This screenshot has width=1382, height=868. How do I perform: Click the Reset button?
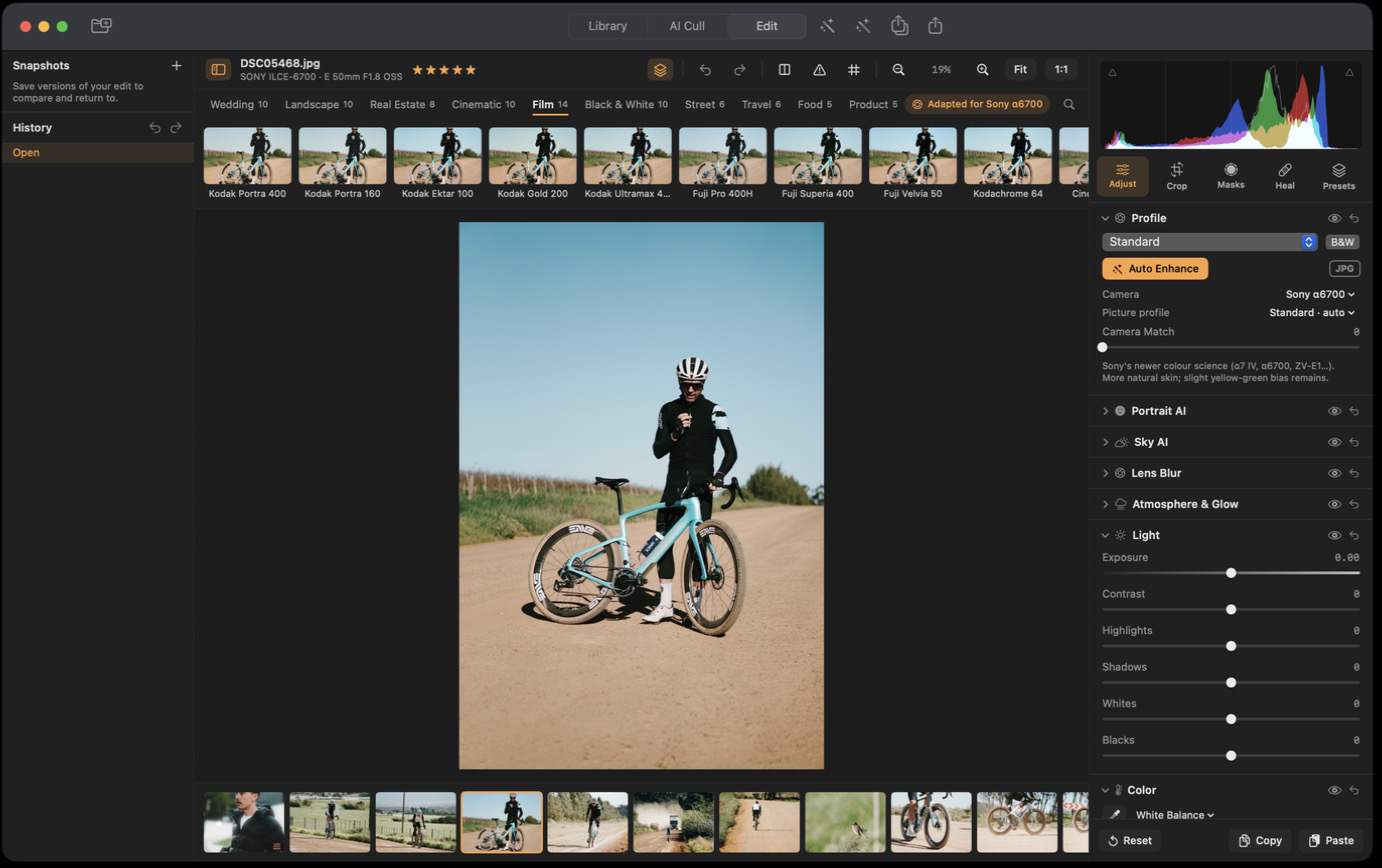click(x=1130, y=840)
